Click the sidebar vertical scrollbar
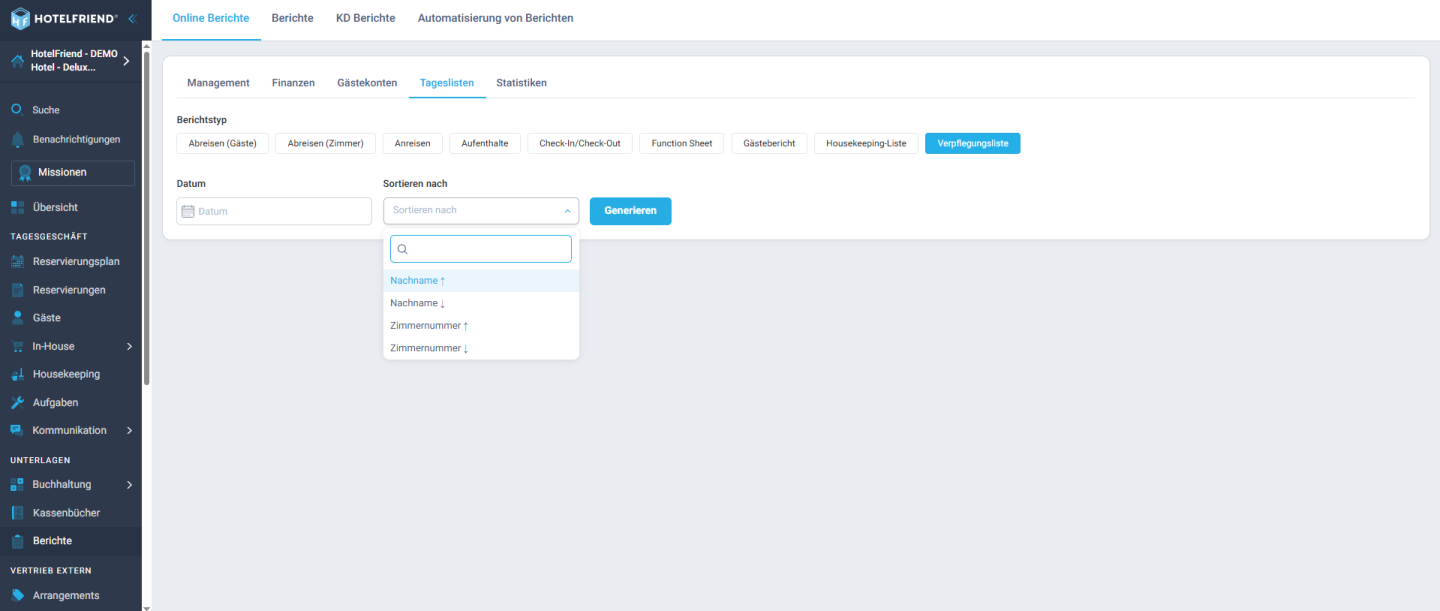This screenshot has height=611, width=1440. pos(147,220)
